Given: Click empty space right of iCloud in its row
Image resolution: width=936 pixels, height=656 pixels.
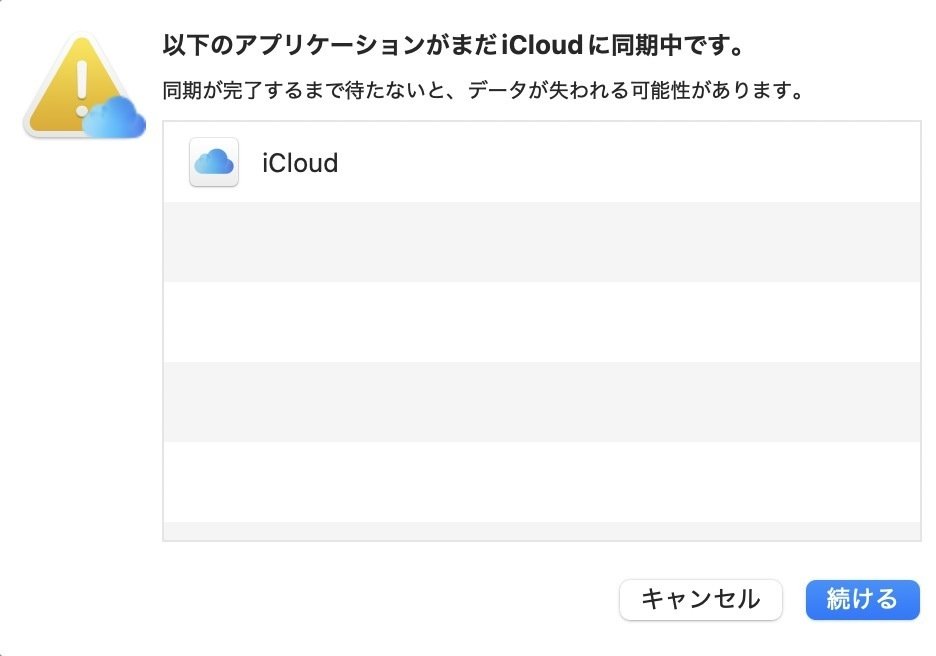Looking at the screenshot, I should click(x=627, y=162).
